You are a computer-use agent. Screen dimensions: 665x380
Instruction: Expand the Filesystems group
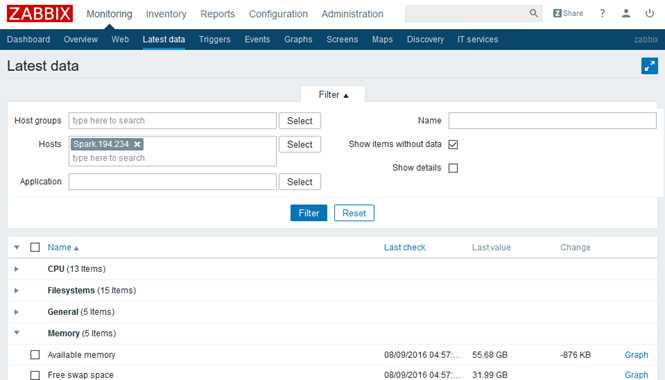(17, 291)
